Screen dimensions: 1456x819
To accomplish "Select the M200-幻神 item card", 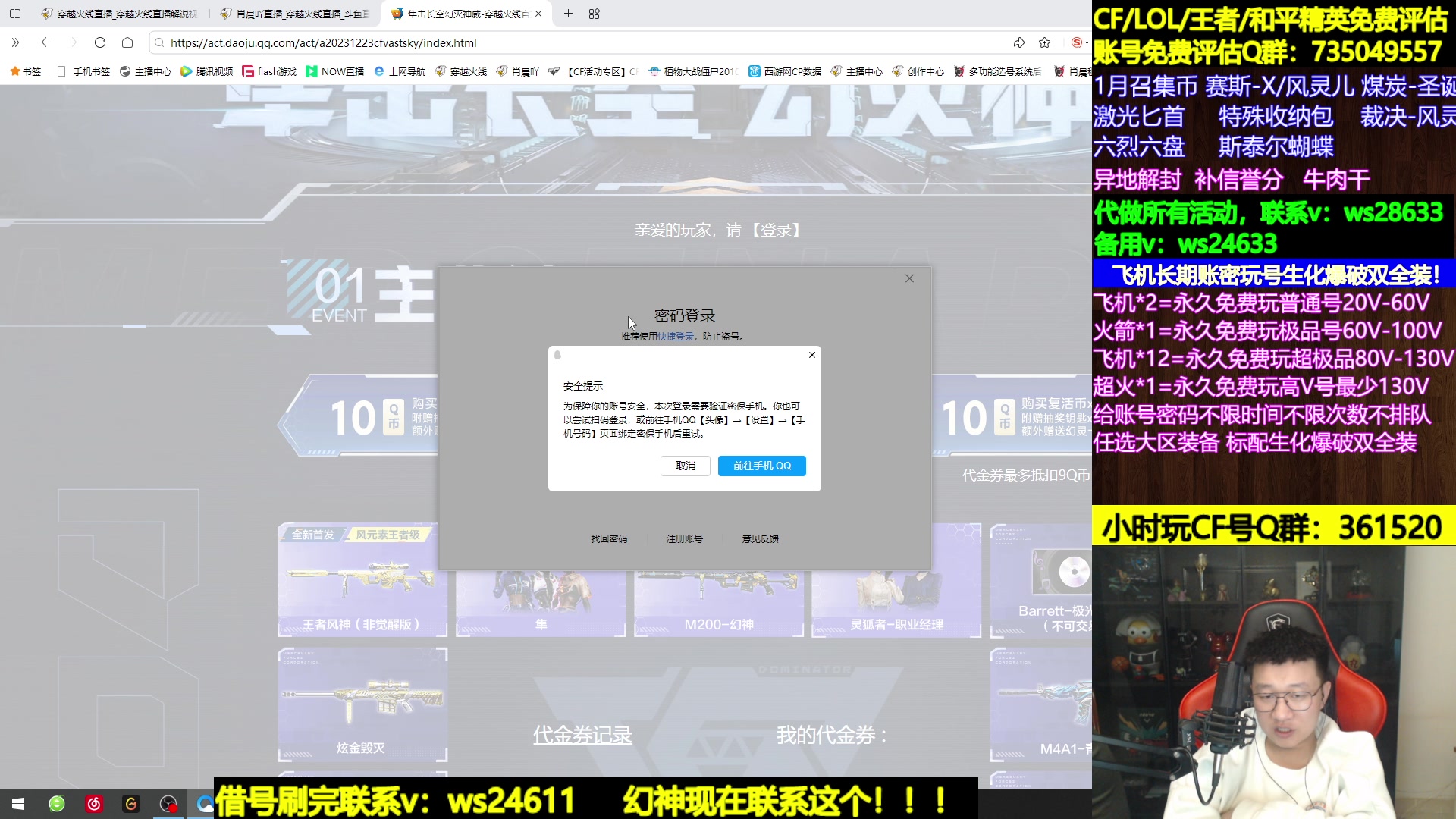I will pos(719,603).
